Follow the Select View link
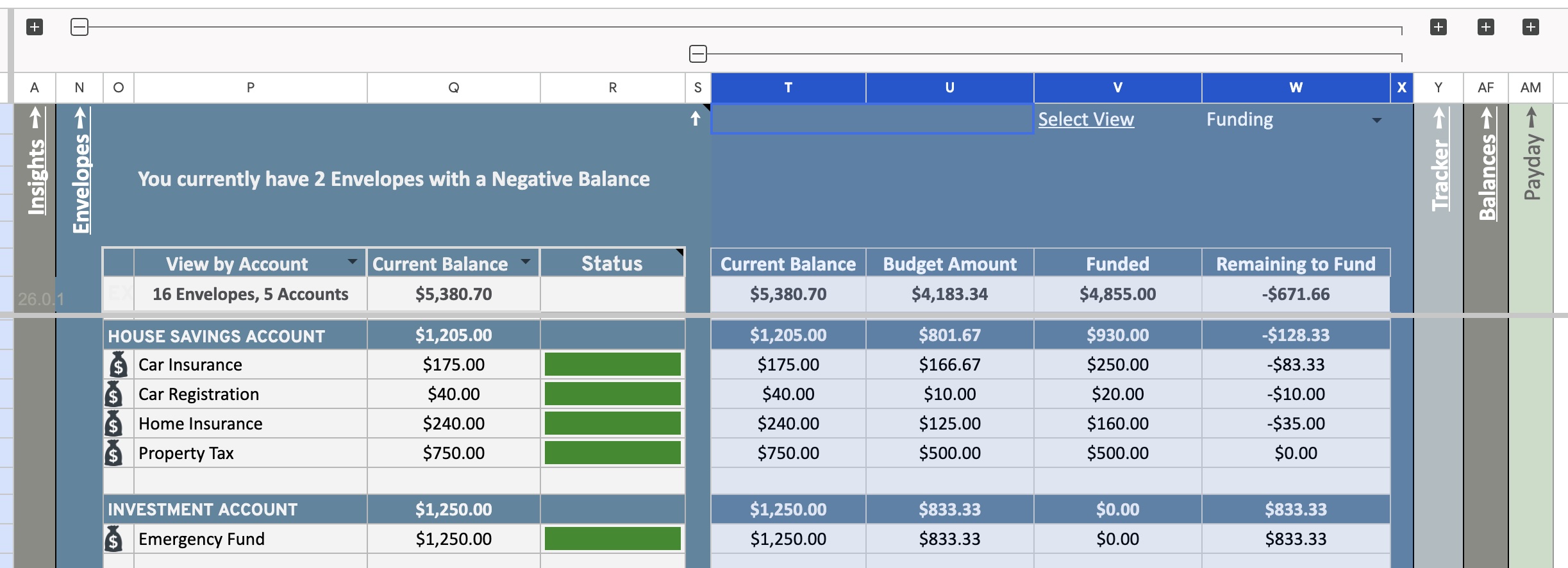This screenshot has width=1568, height=568. coord(1086,119)
